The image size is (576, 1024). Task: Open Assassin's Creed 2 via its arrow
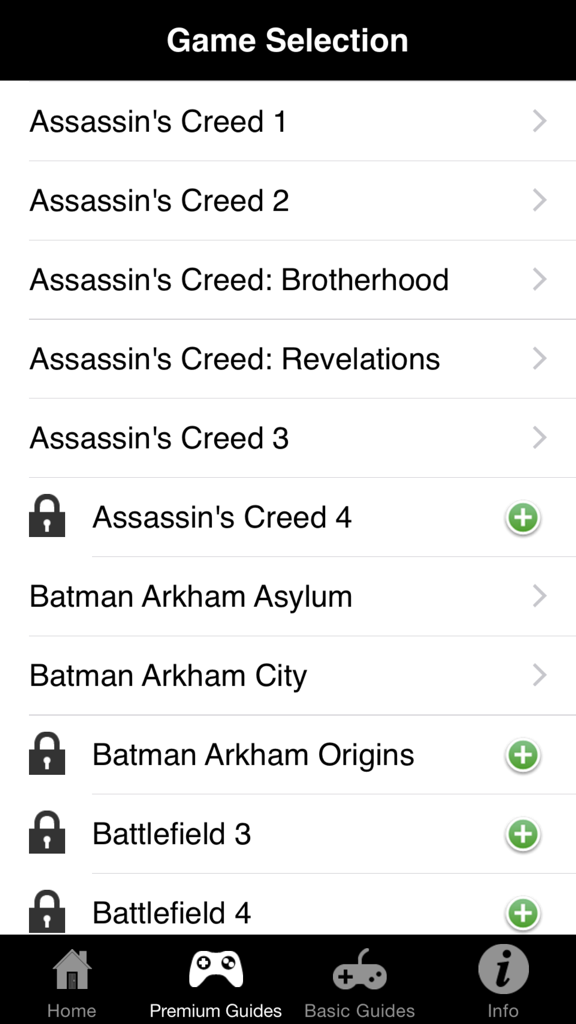coord(539,200)
